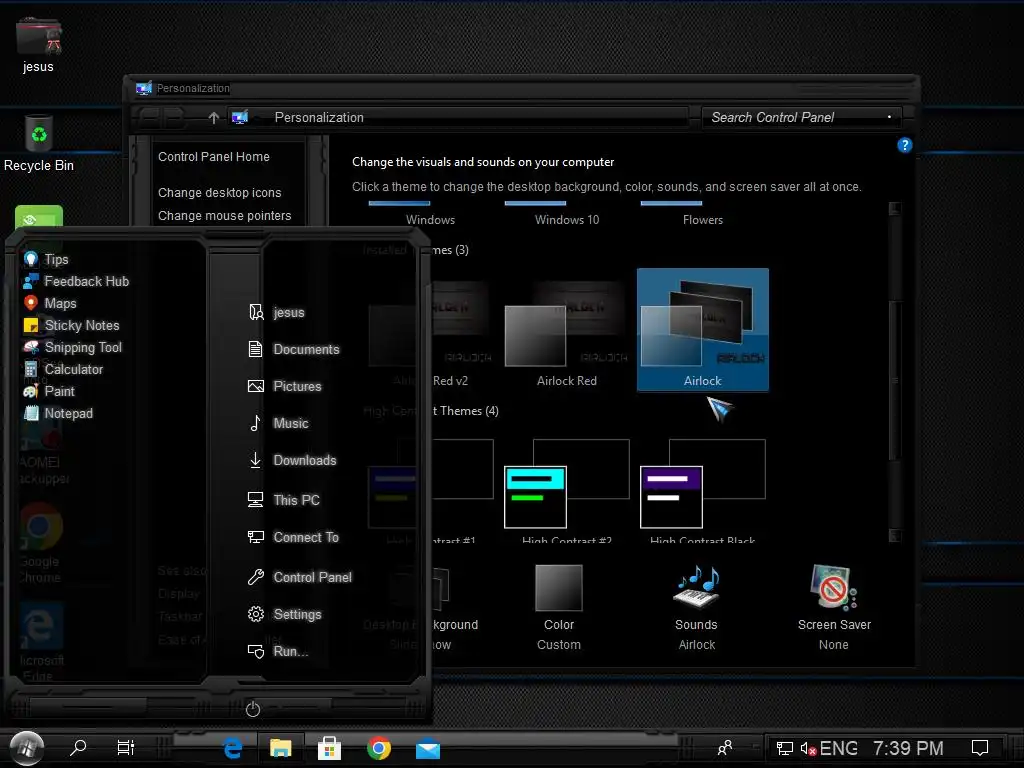Open Maps app in Start menu
Viewport: 1024px width, 768px height.
(x=50, y=304)
